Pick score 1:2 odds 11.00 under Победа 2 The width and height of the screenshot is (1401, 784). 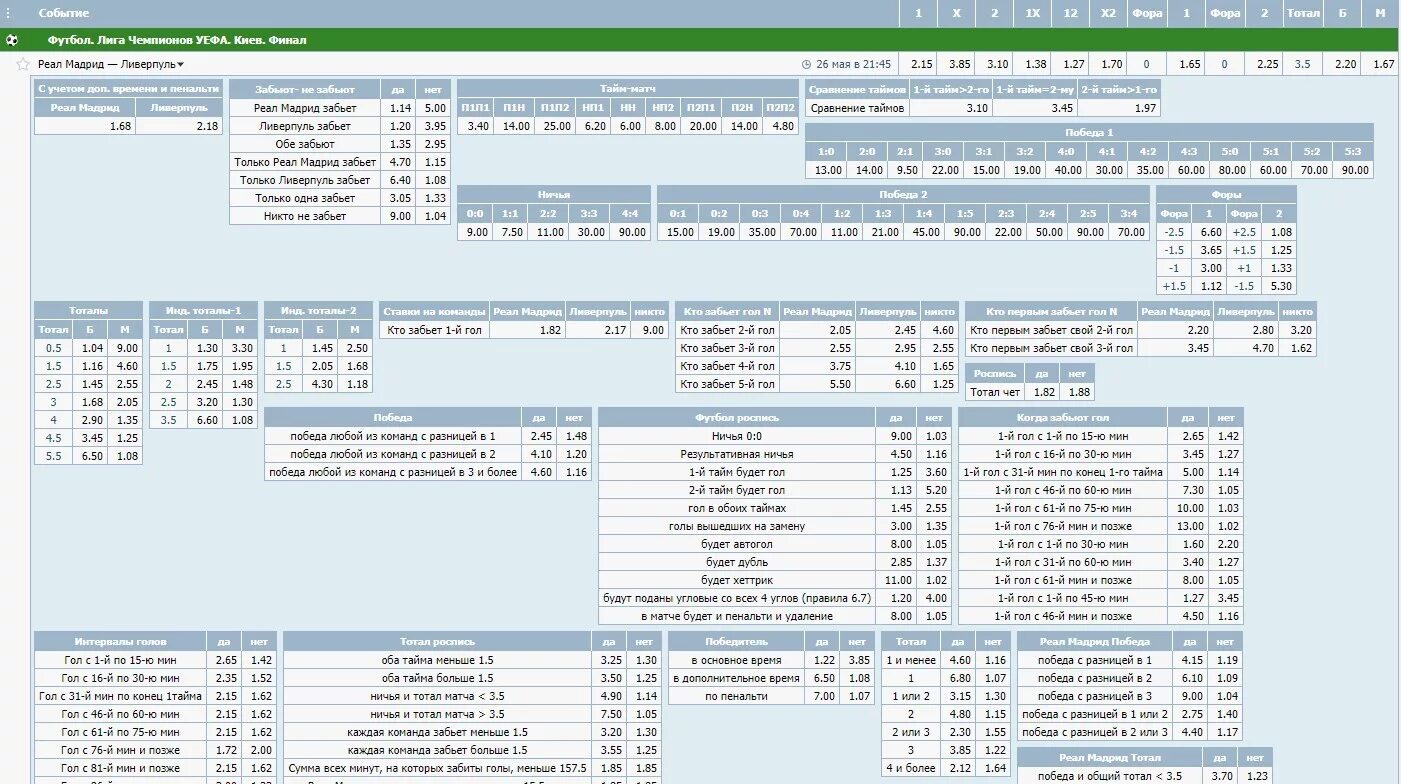point(845,232)
